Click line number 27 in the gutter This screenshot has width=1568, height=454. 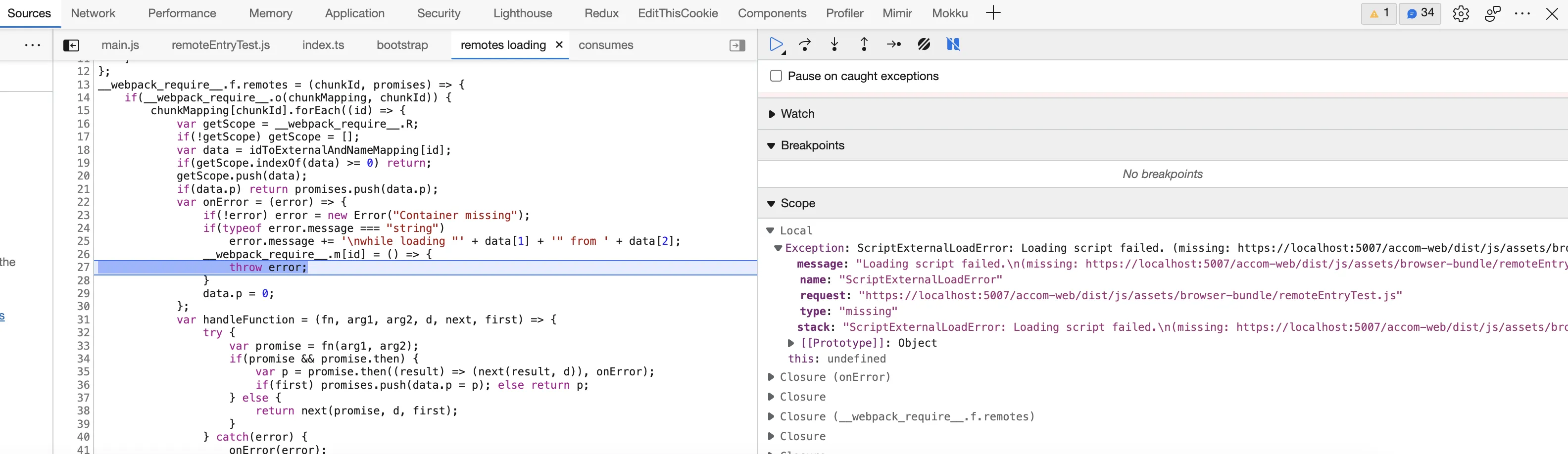tap(83, 268)
